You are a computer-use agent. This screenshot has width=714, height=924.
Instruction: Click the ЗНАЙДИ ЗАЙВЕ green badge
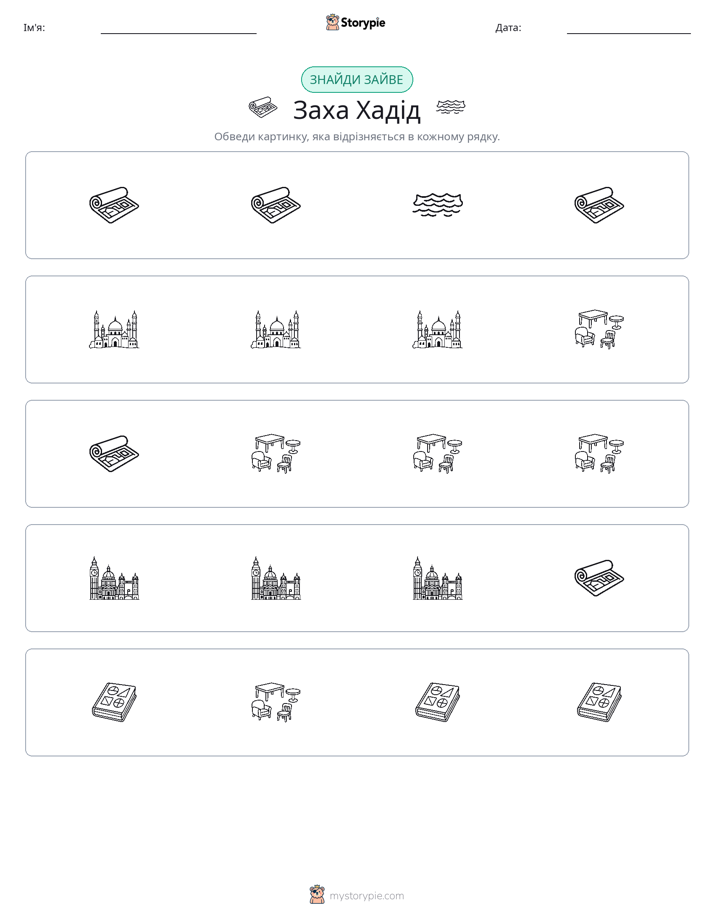click(x=357, y=80)
